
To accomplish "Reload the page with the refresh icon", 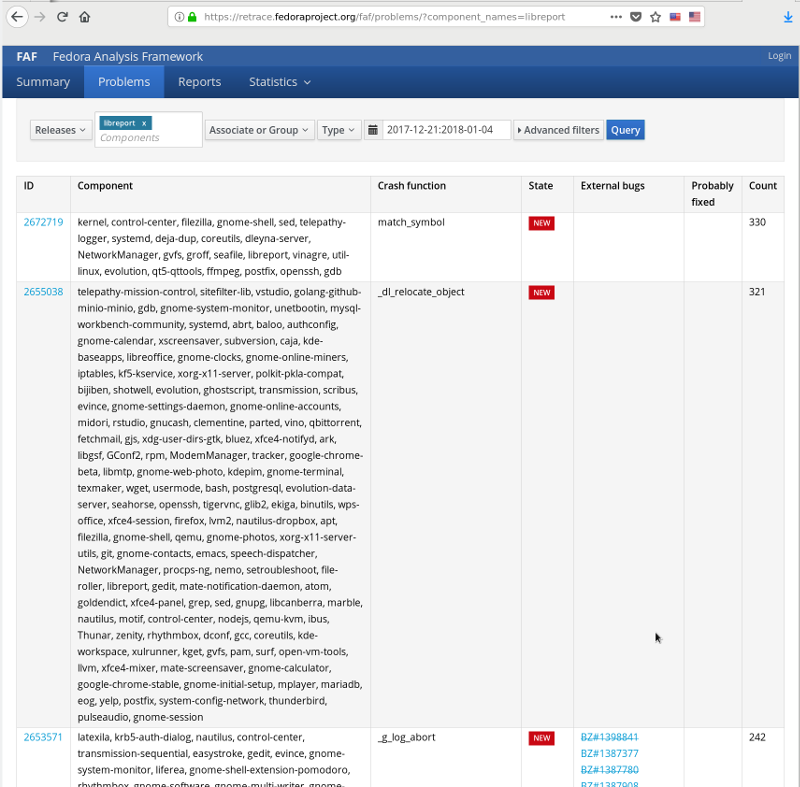I will point(62,17).
